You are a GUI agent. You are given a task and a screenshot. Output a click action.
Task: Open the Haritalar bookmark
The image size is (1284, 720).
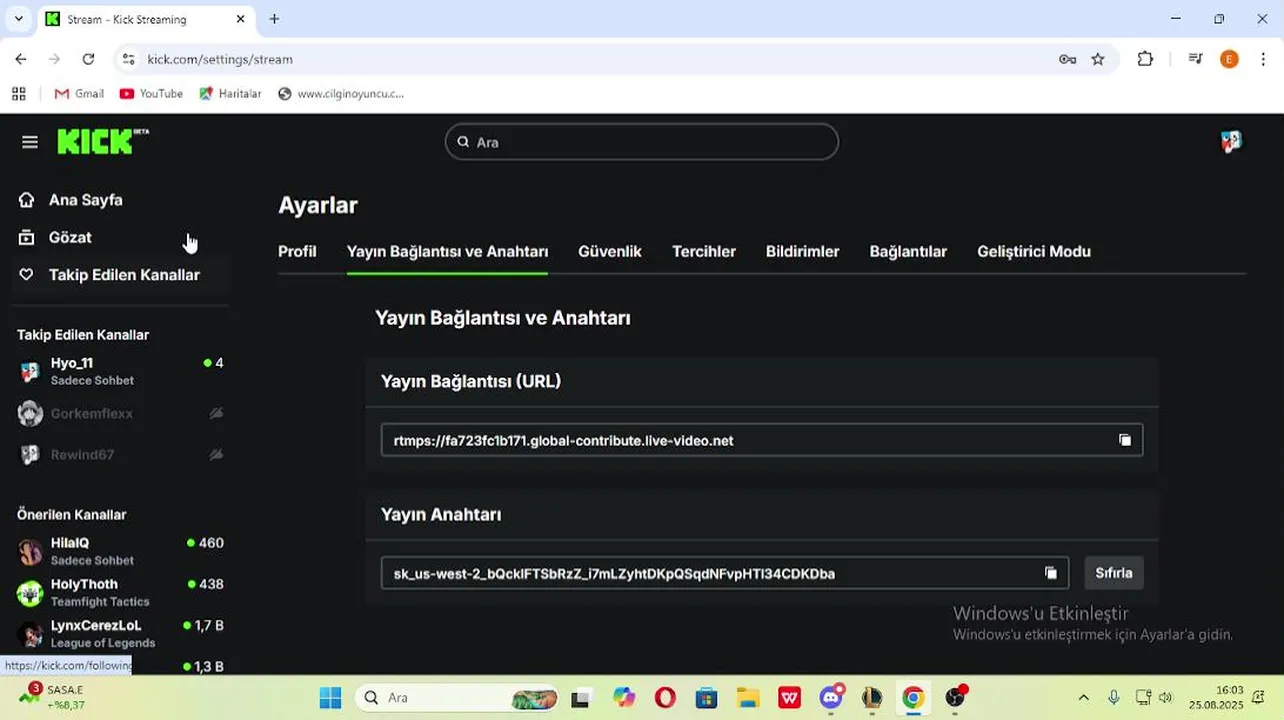pos(230,93)
